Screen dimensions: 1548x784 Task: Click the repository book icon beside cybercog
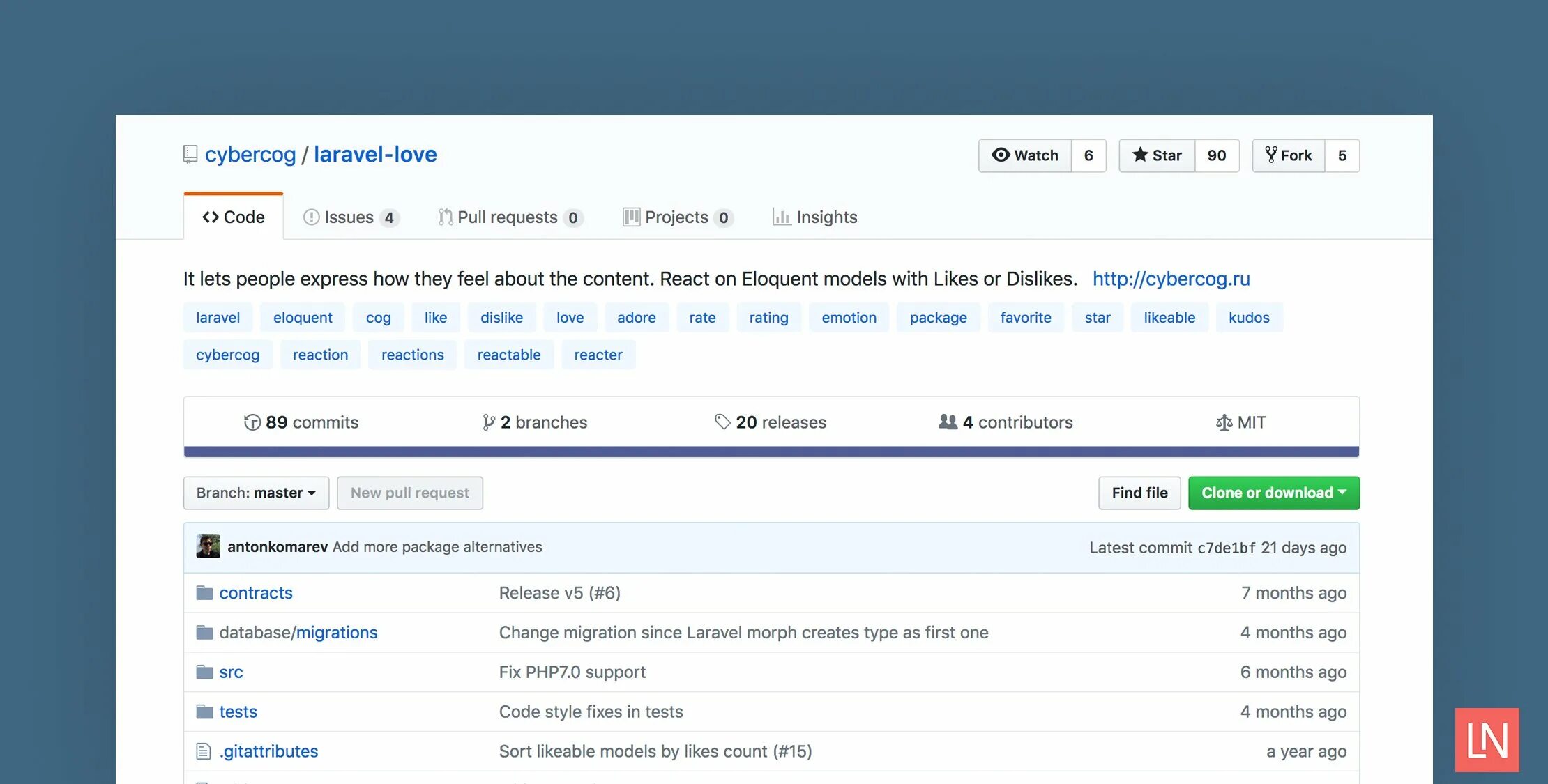click(x=190, y=154)
